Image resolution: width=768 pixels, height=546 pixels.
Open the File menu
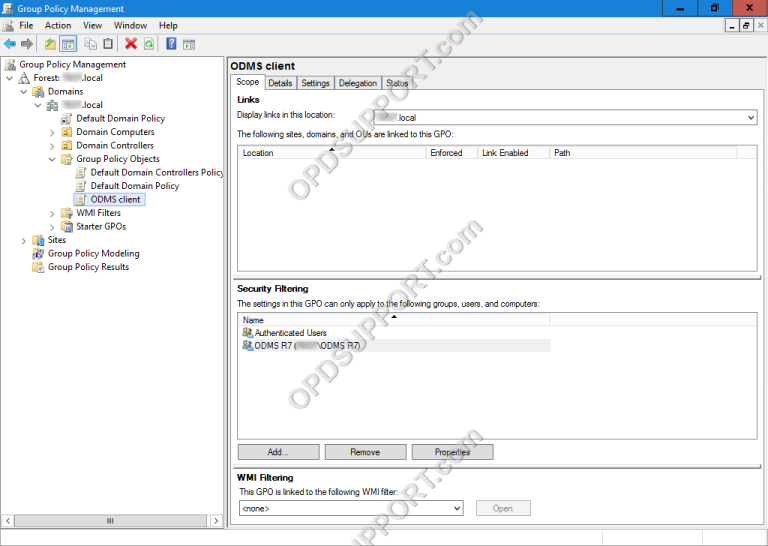point(26,25)
